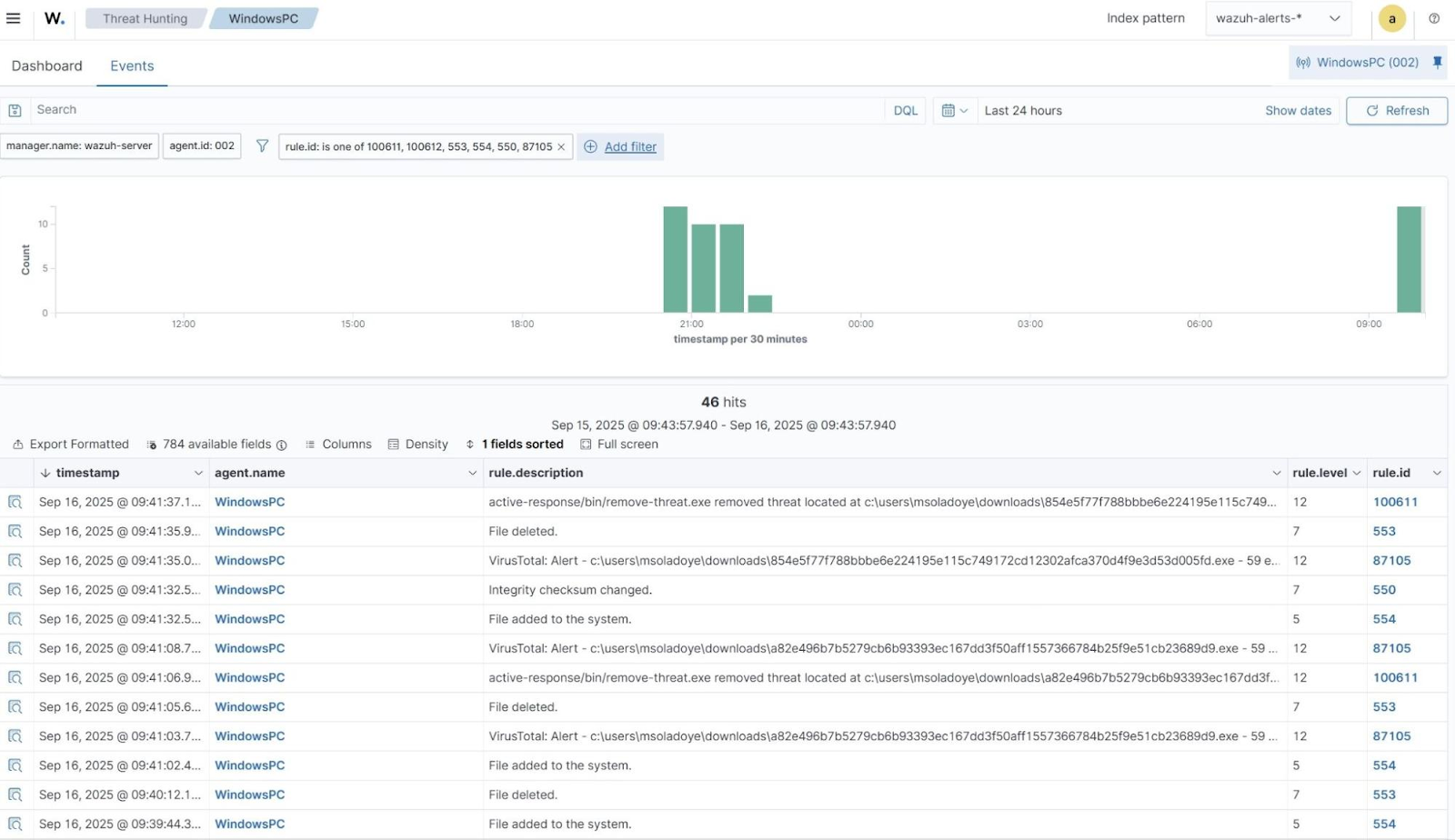The width and height of the screenshot is (1455, 840).
Task: Open the help icon in top bar
Action: coord(1434,18)
